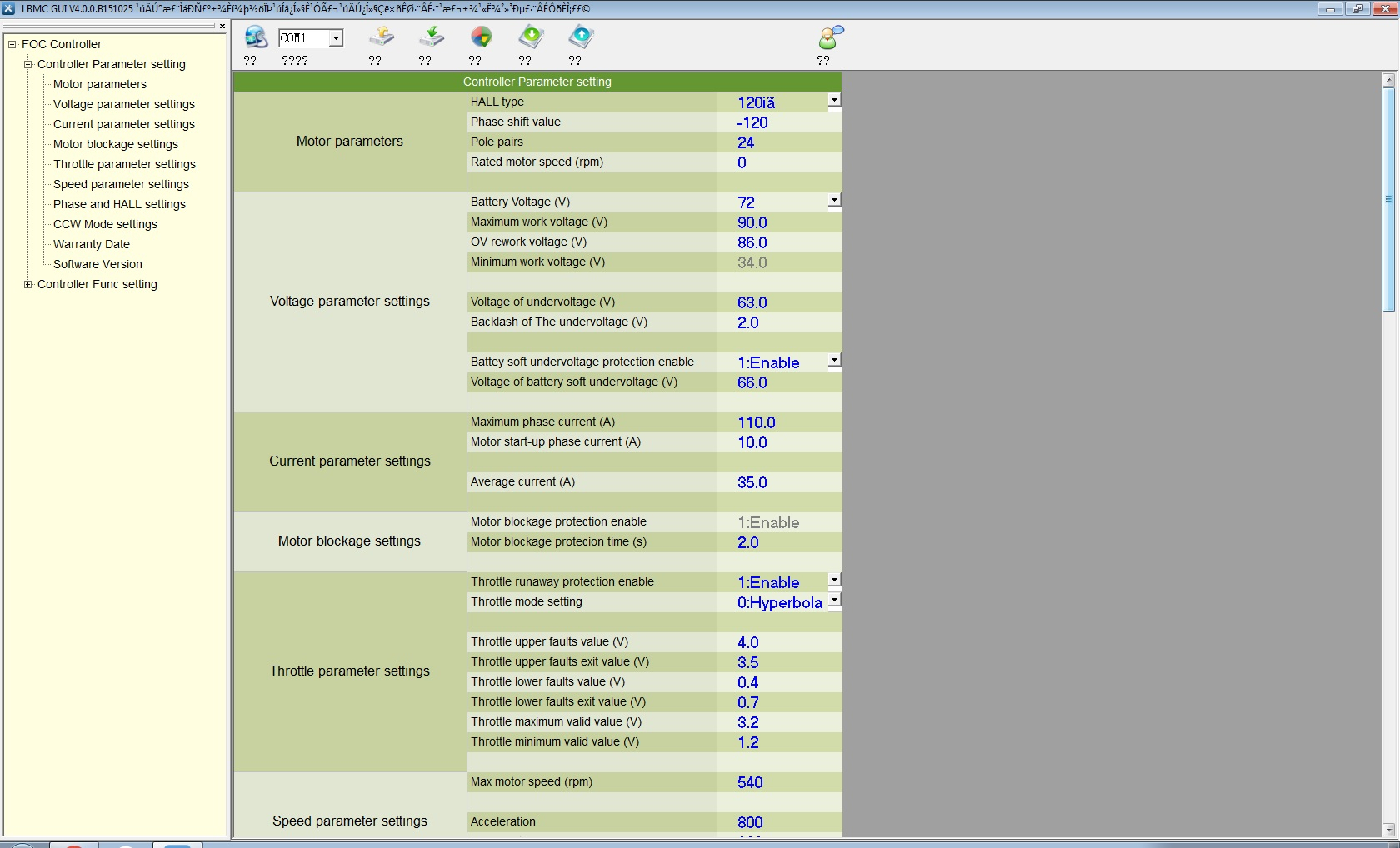Select Phase and HALL settings in tree

(119, 204)
